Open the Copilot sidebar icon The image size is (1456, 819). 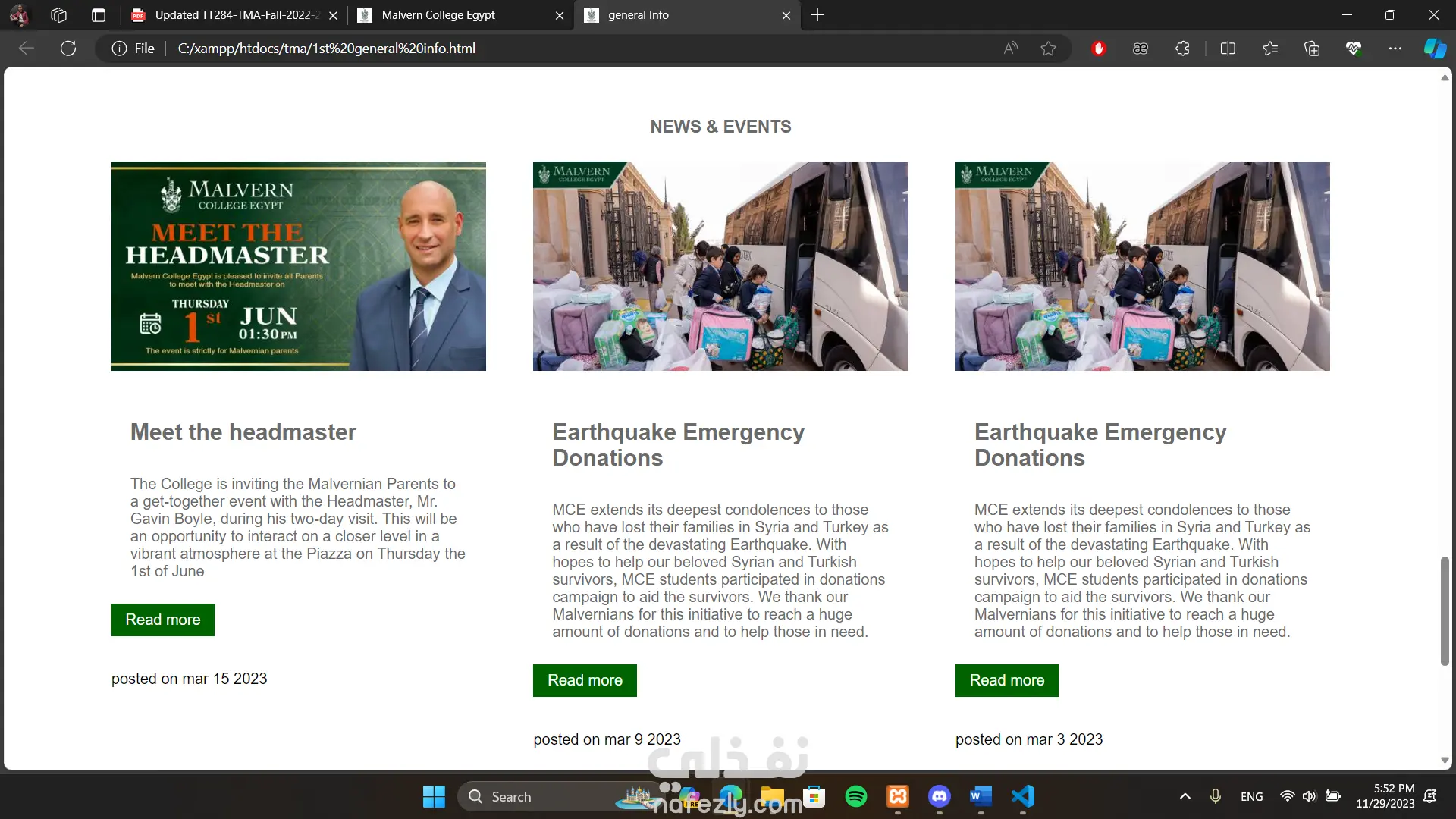pos(1435,49)
